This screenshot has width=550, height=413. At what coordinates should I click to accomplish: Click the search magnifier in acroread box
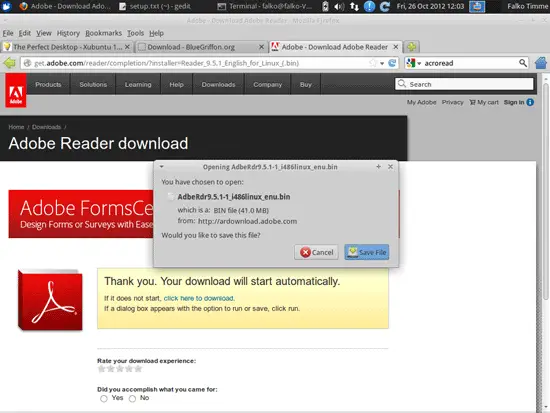pos(523,63)
